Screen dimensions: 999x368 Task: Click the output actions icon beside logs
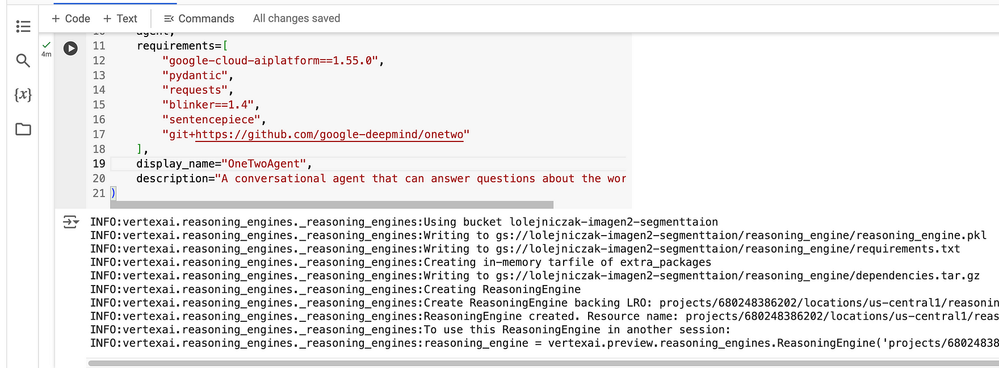coord(70,222)
